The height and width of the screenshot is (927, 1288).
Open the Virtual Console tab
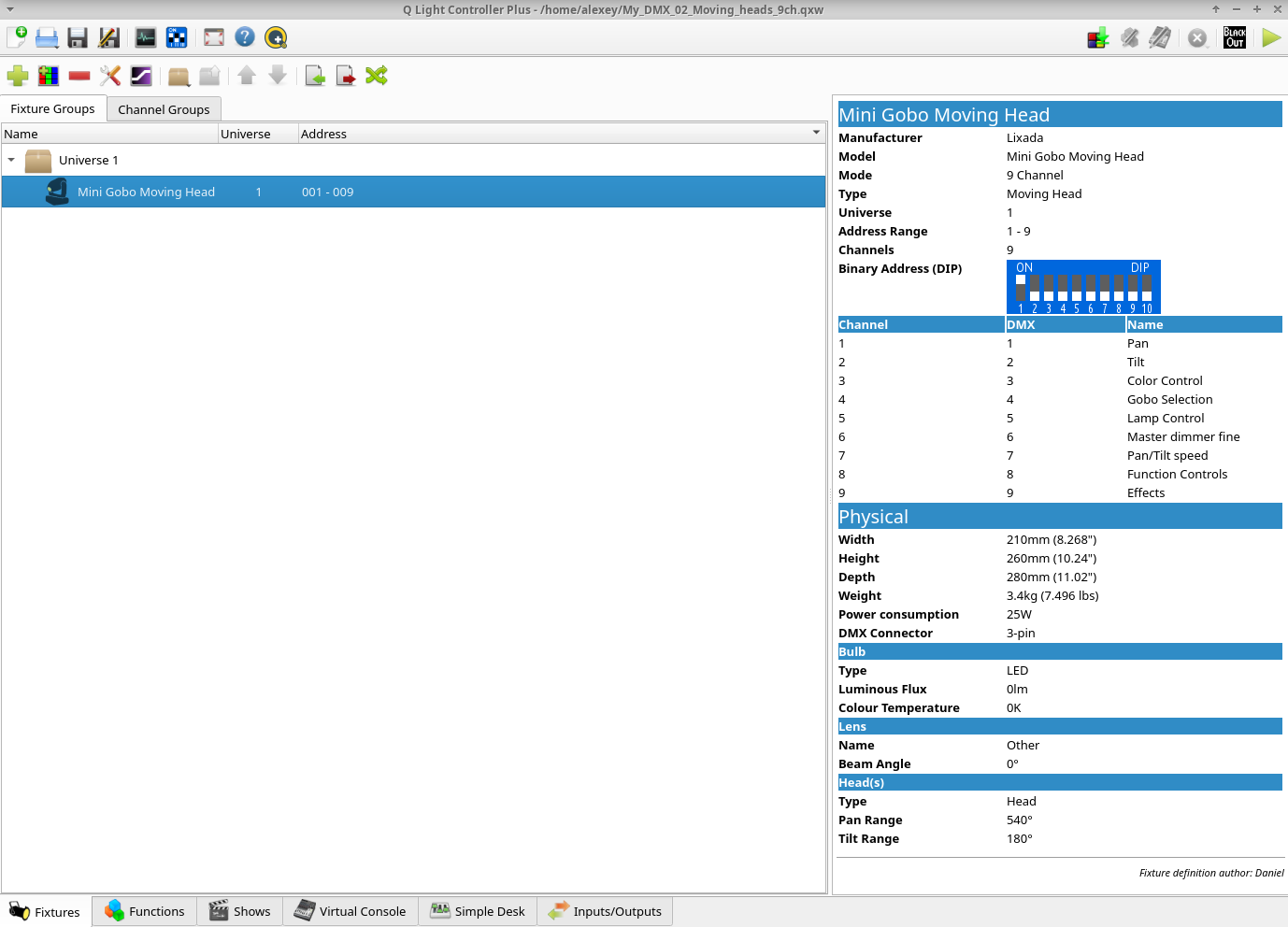350,911
